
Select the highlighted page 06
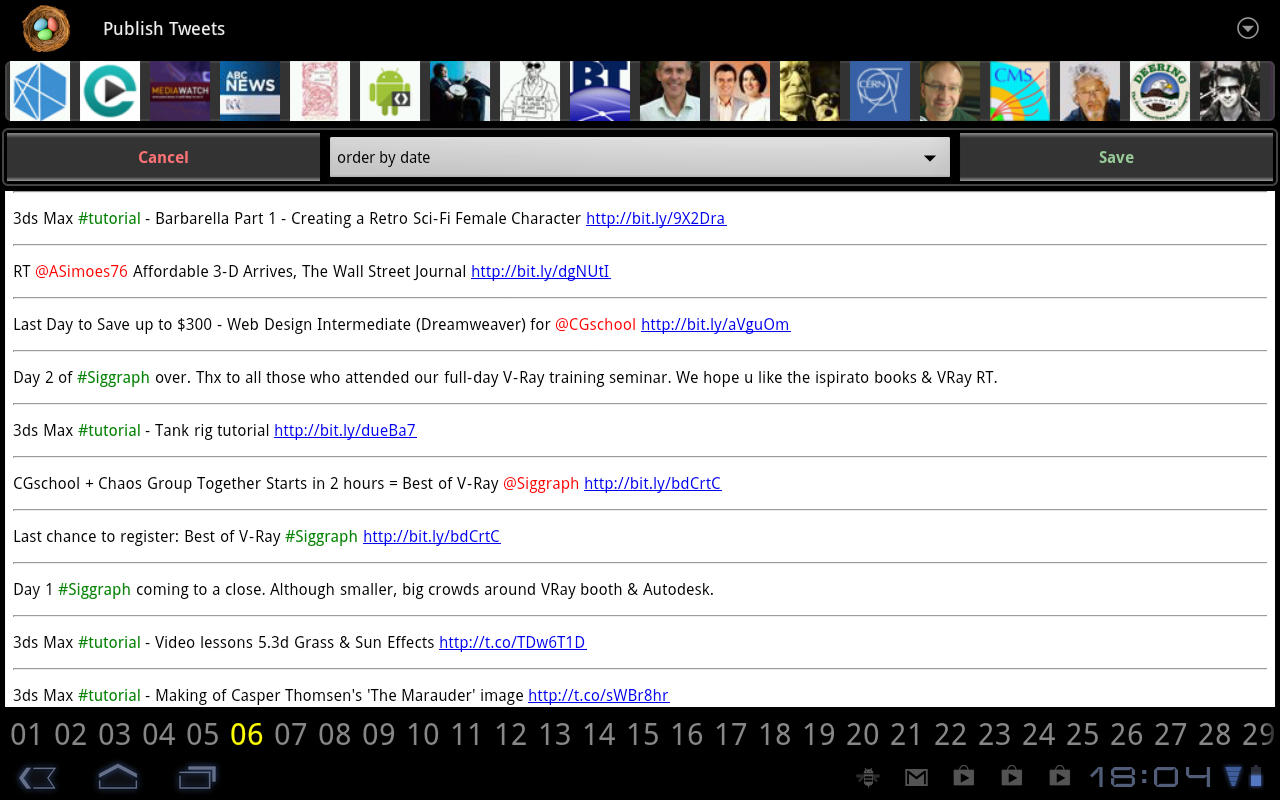[246, 735]
